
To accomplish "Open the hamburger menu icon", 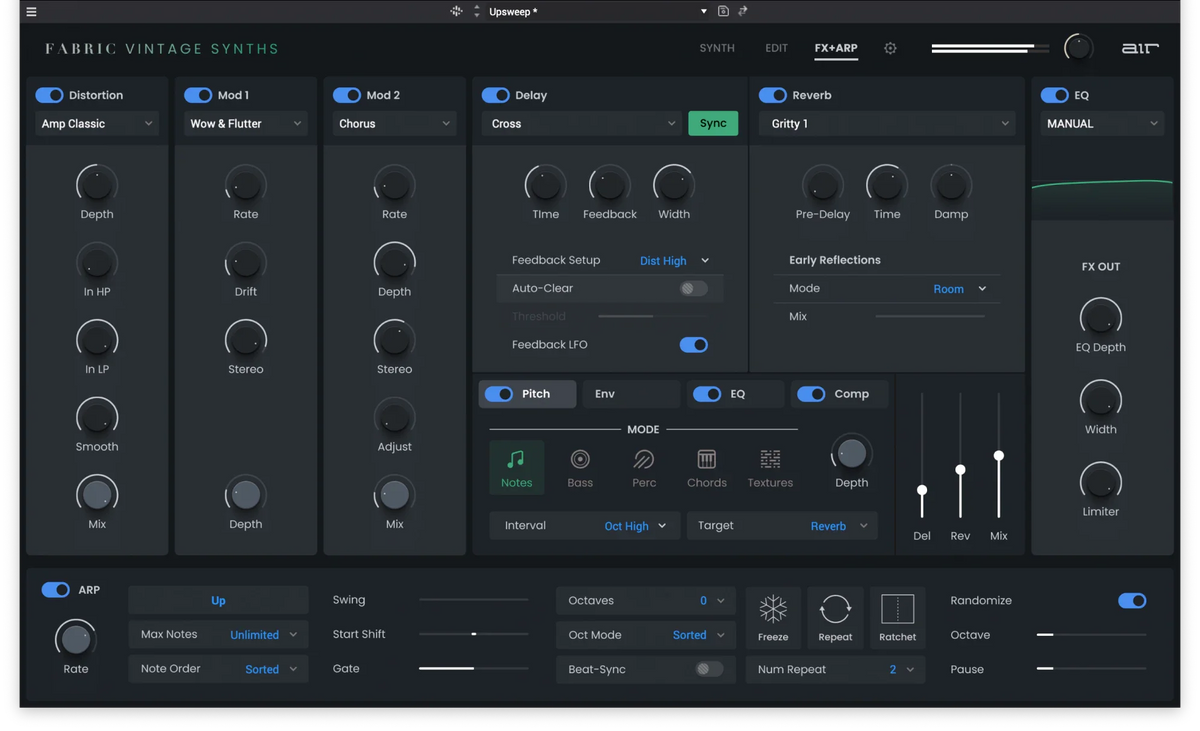I will point(31,12).
